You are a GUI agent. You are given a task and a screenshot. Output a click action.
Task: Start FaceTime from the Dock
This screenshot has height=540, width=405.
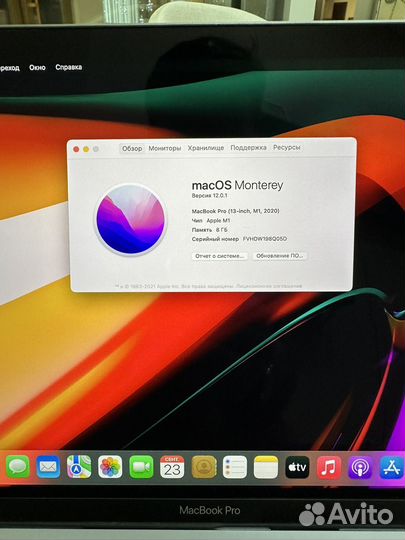pyautogui.click(x=141, y=467)
